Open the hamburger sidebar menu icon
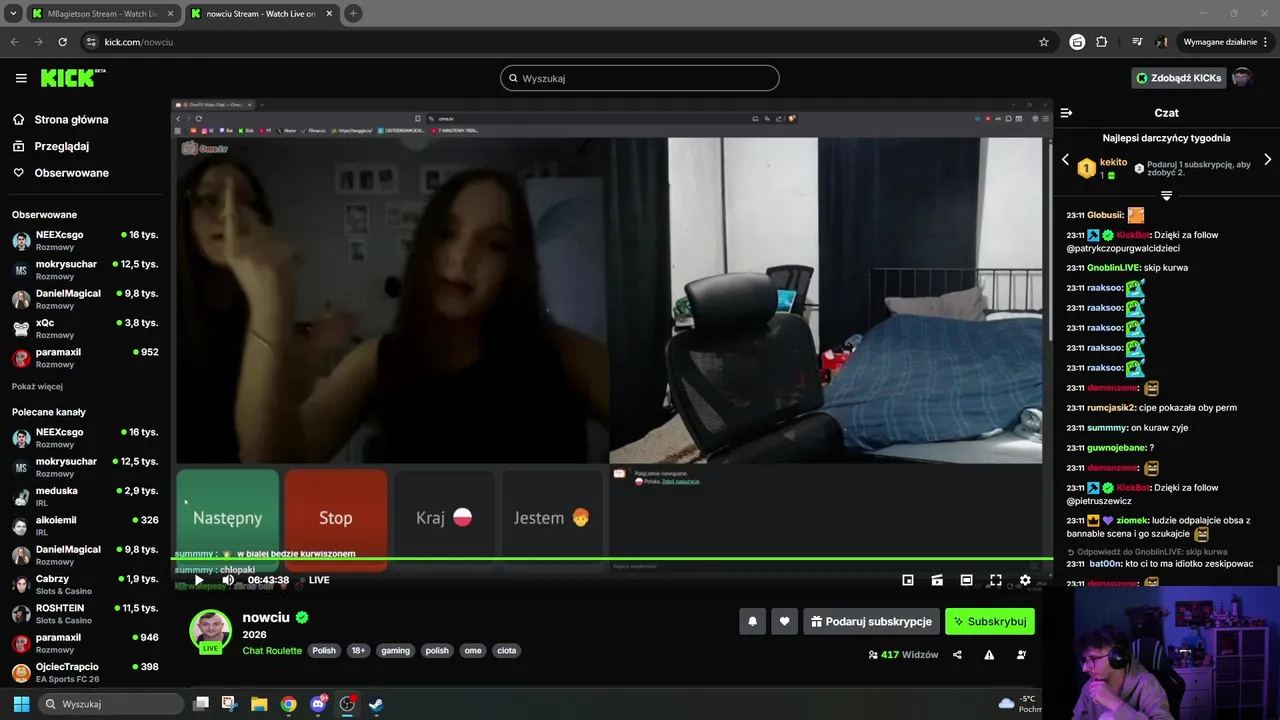Screen dimensions: 1280x720 click(x=21, y=78)
